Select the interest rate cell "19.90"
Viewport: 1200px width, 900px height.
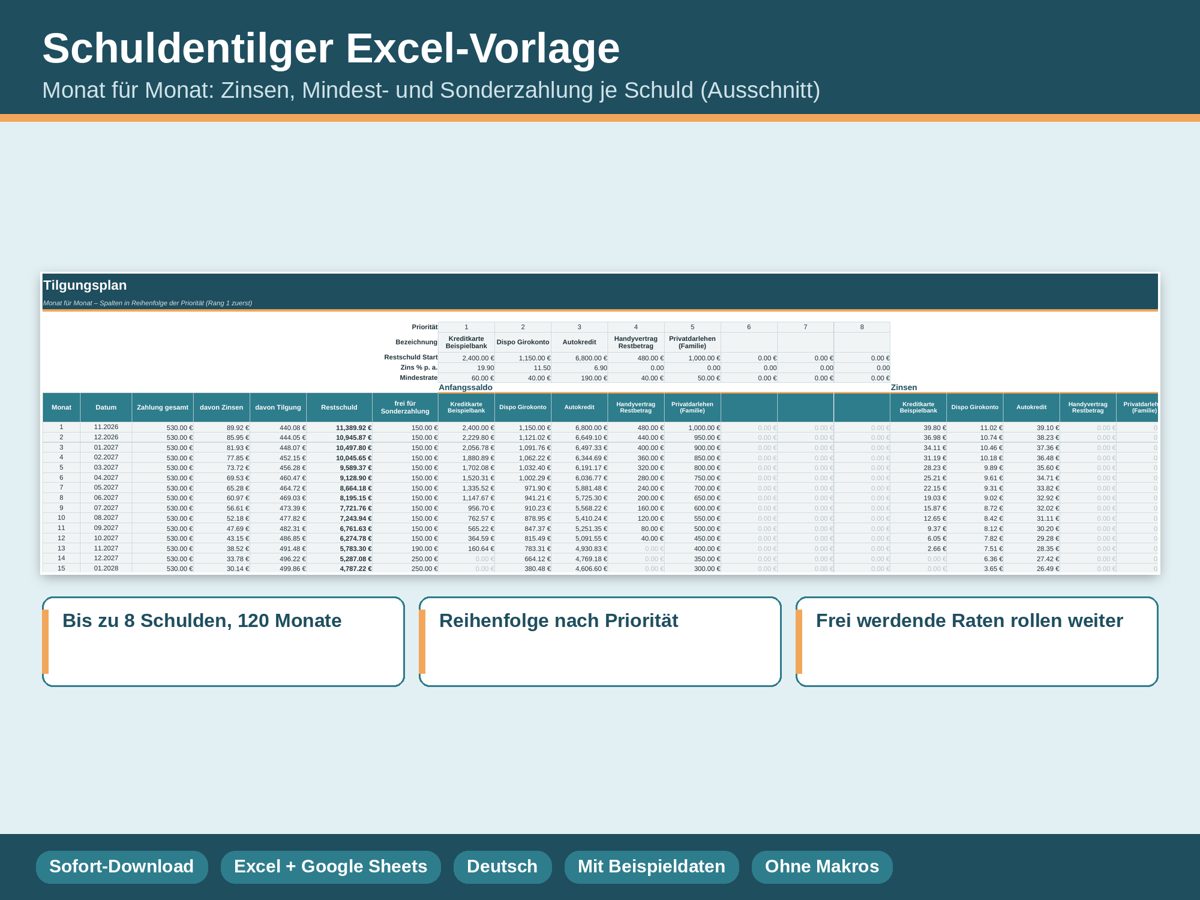coord(466,368)
